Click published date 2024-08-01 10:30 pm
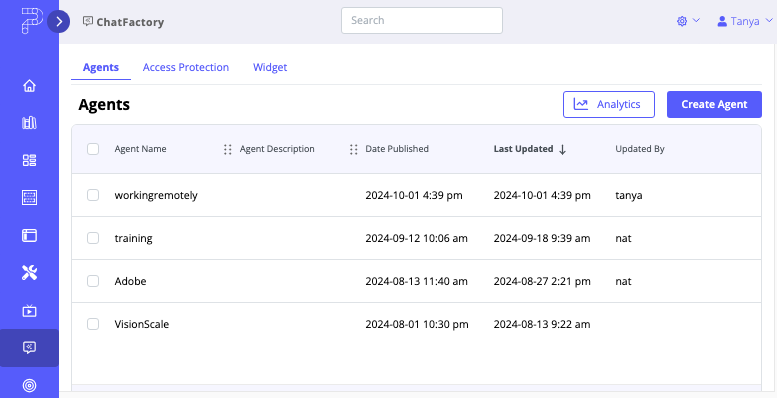This screenshot has height=398, width=777. (417, 325)
